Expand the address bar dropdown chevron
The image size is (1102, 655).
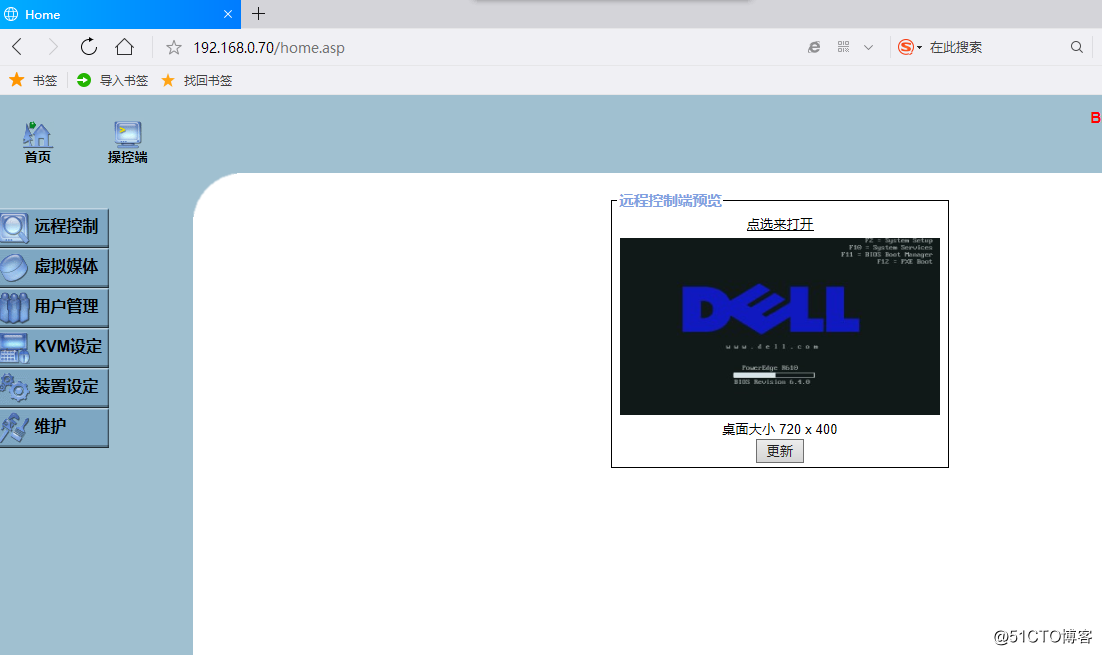click(x=869, y=47)
